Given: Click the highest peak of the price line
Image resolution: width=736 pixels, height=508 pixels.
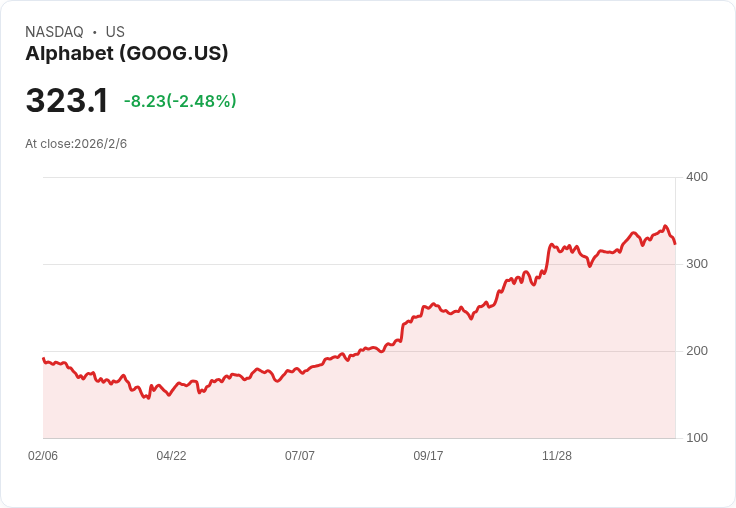Looking at the screenshot, I should click(665, 226).
